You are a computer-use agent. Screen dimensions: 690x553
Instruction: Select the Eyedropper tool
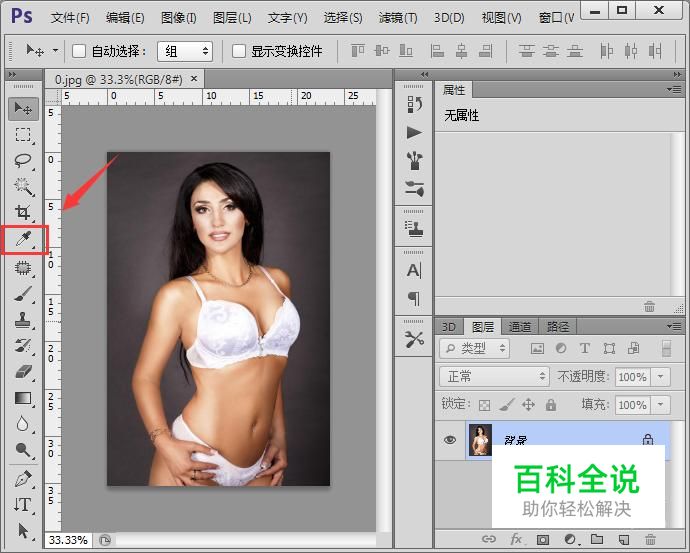23,240
